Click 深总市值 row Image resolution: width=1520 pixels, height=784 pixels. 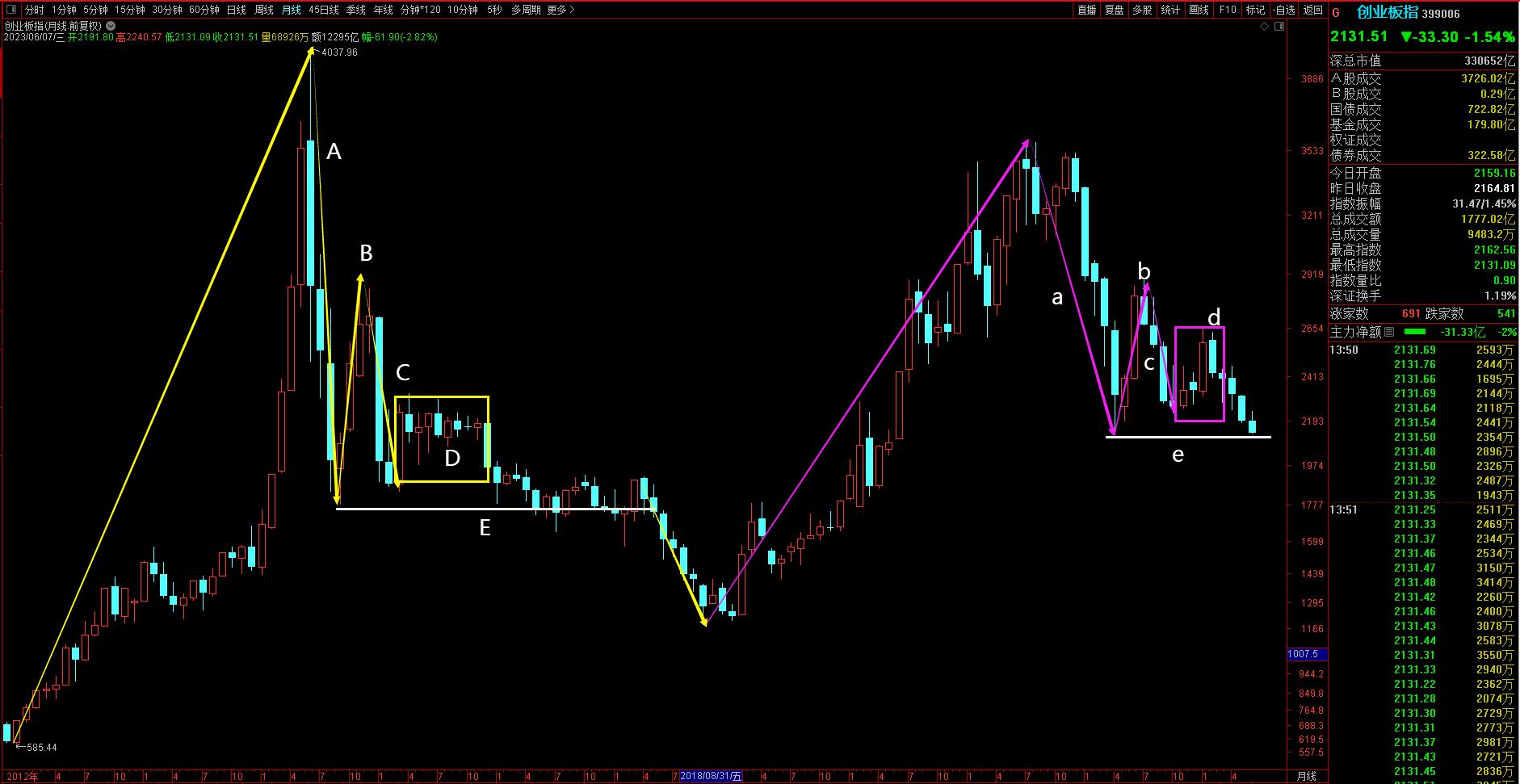1423,61
